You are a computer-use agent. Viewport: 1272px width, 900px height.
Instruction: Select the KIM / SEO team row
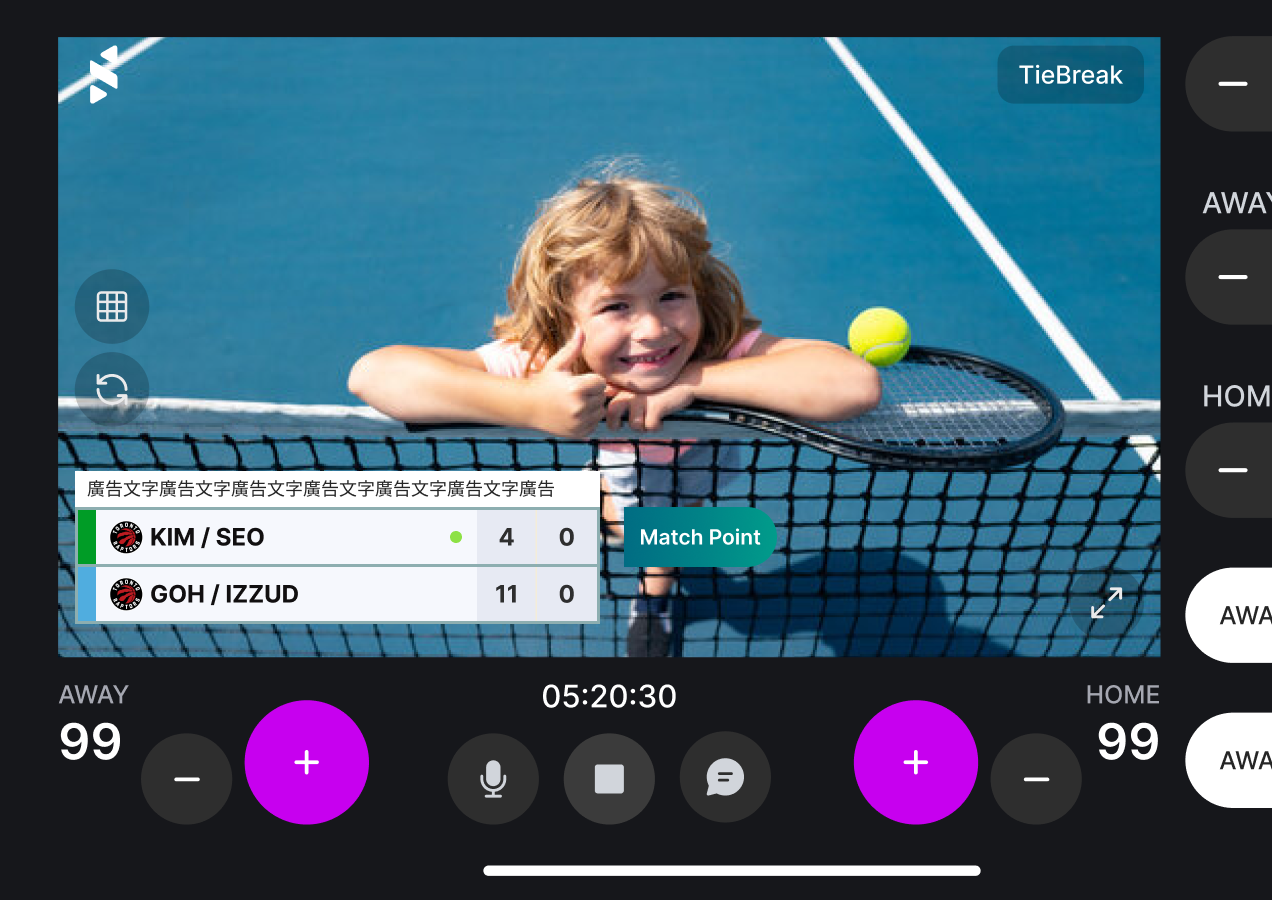(338, 537)
